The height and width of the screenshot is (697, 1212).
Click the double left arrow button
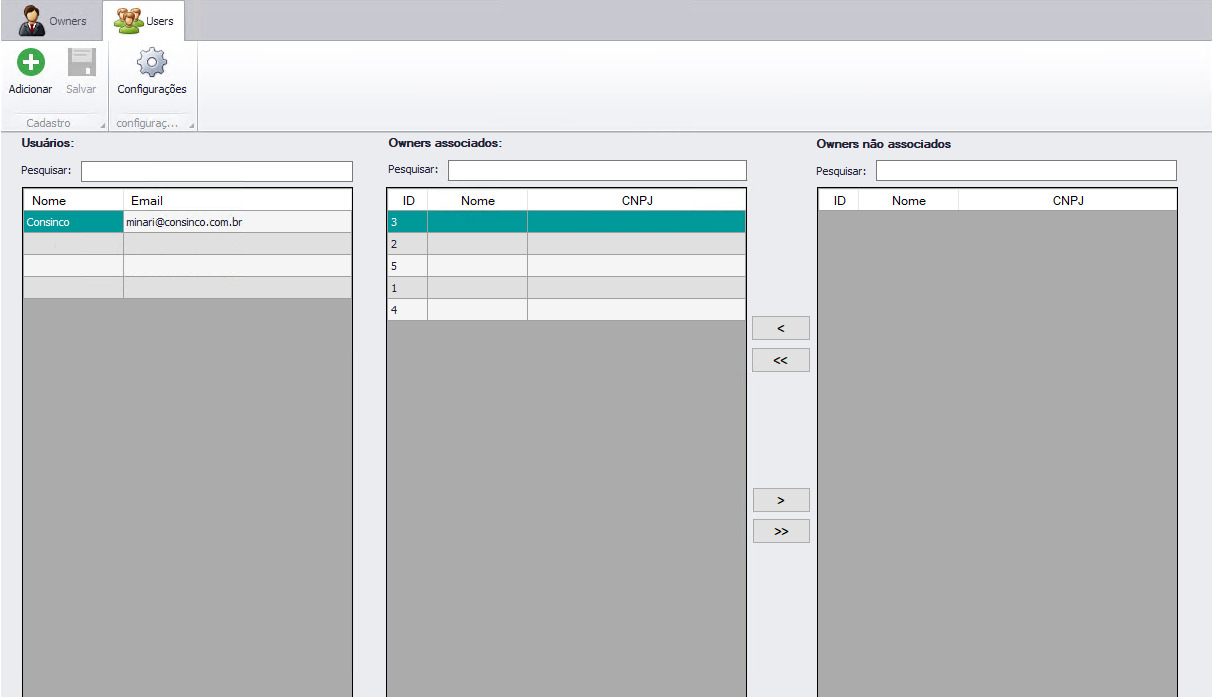(781, 360)
